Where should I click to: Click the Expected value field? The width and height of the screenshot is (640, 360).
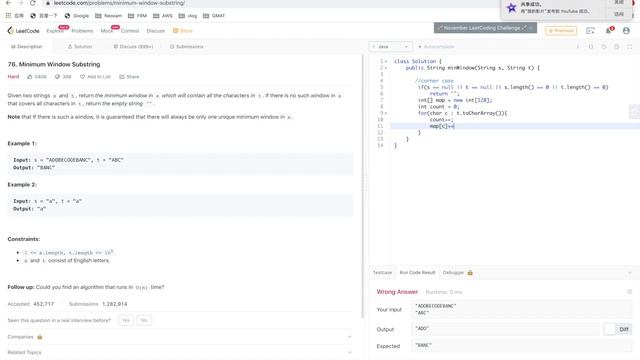(x=522, y=346)
